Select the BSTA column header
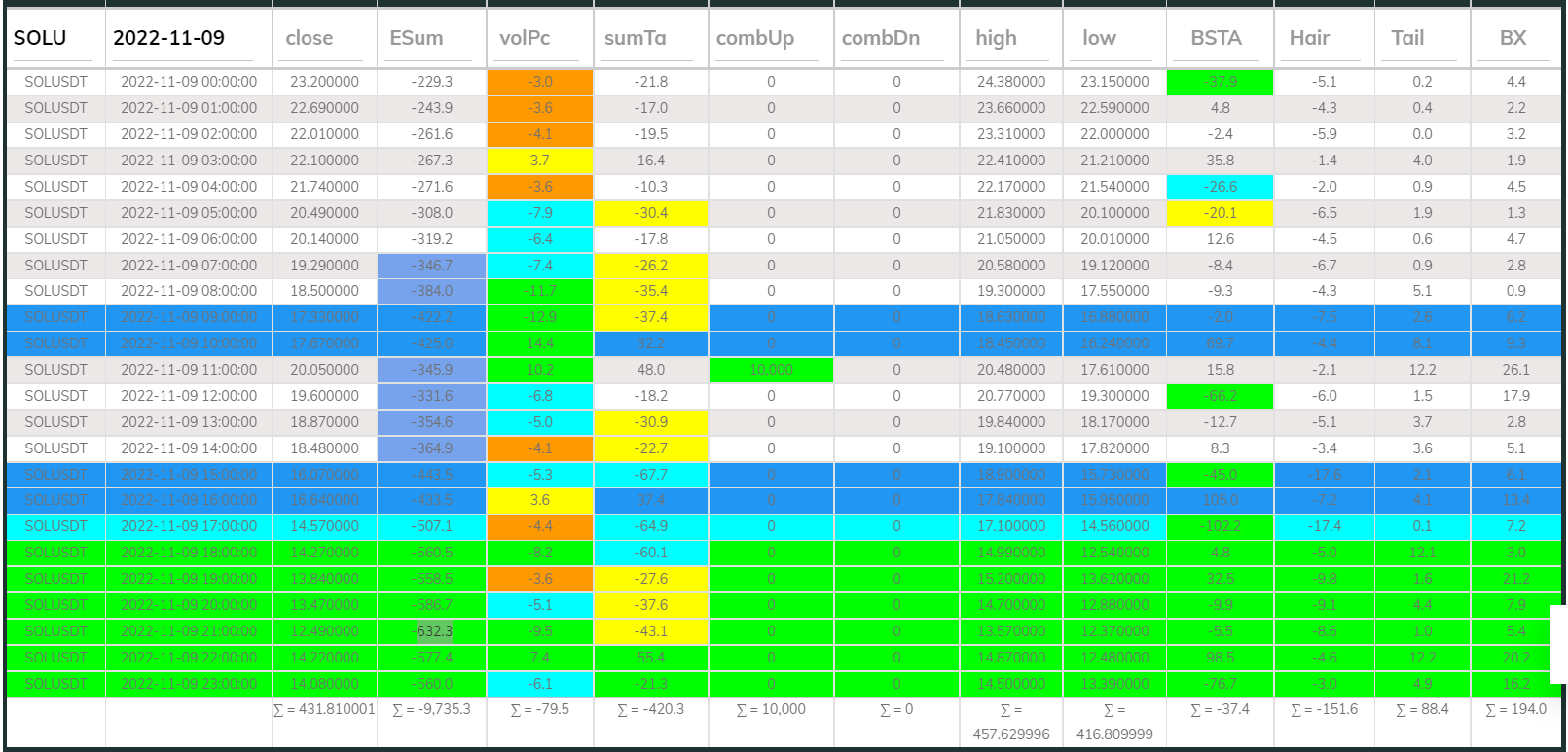Viewport: 1568px width, 752px height. point(1219,38)
